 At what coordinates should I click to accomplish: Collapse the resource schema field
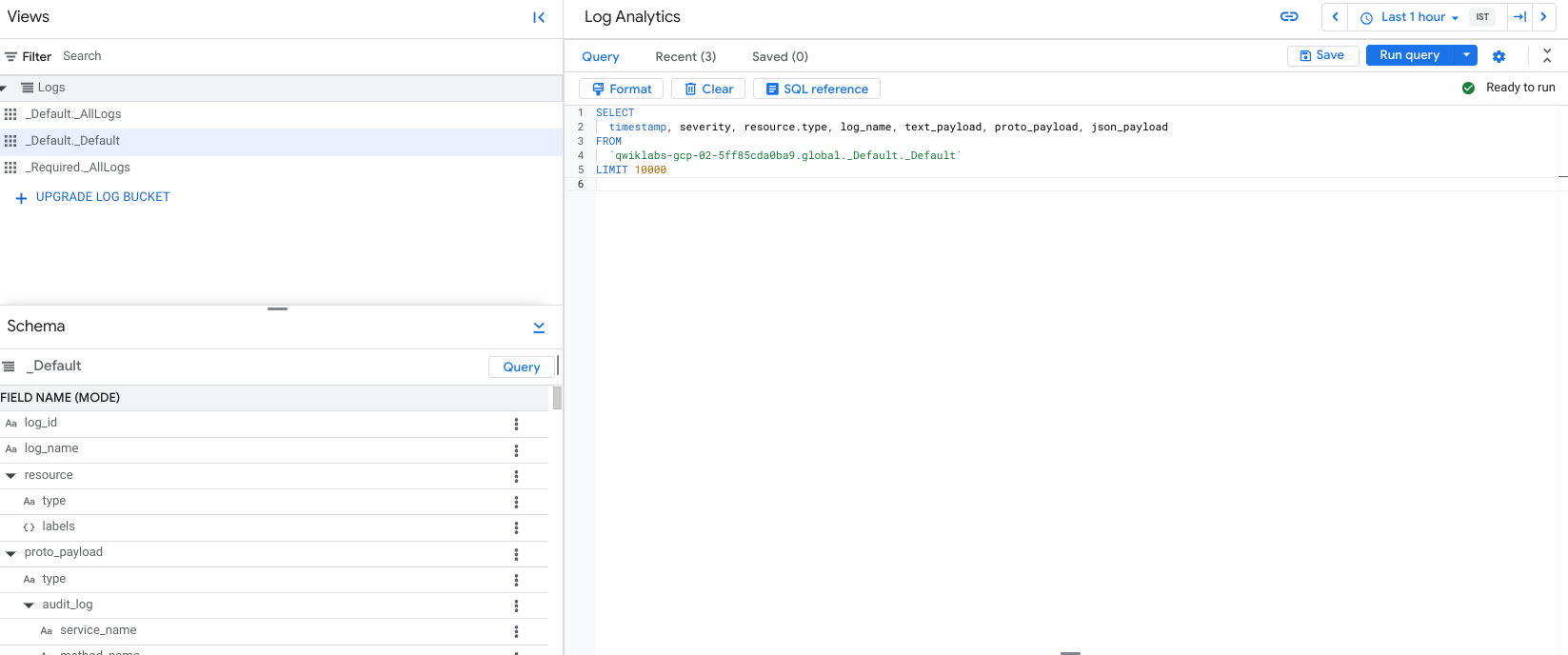click(10, 476)
